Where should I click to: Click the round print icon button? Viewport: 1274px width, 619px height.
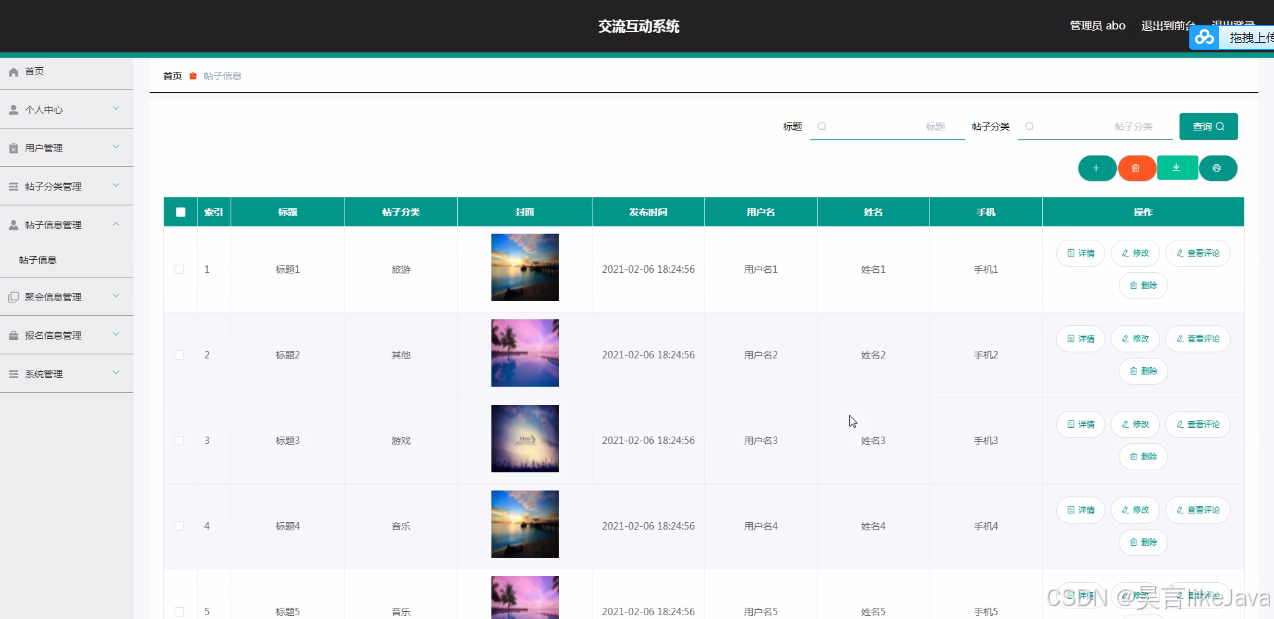tap(1218, 168)
